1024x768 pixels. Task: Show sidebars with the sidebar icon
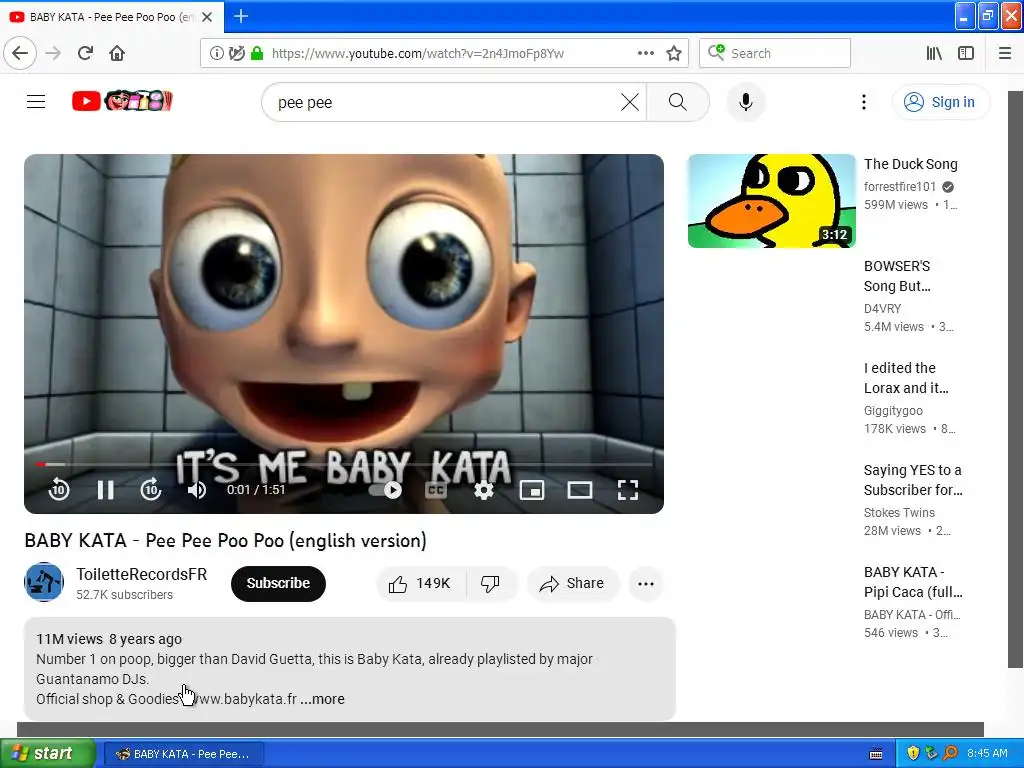(966, 54)
